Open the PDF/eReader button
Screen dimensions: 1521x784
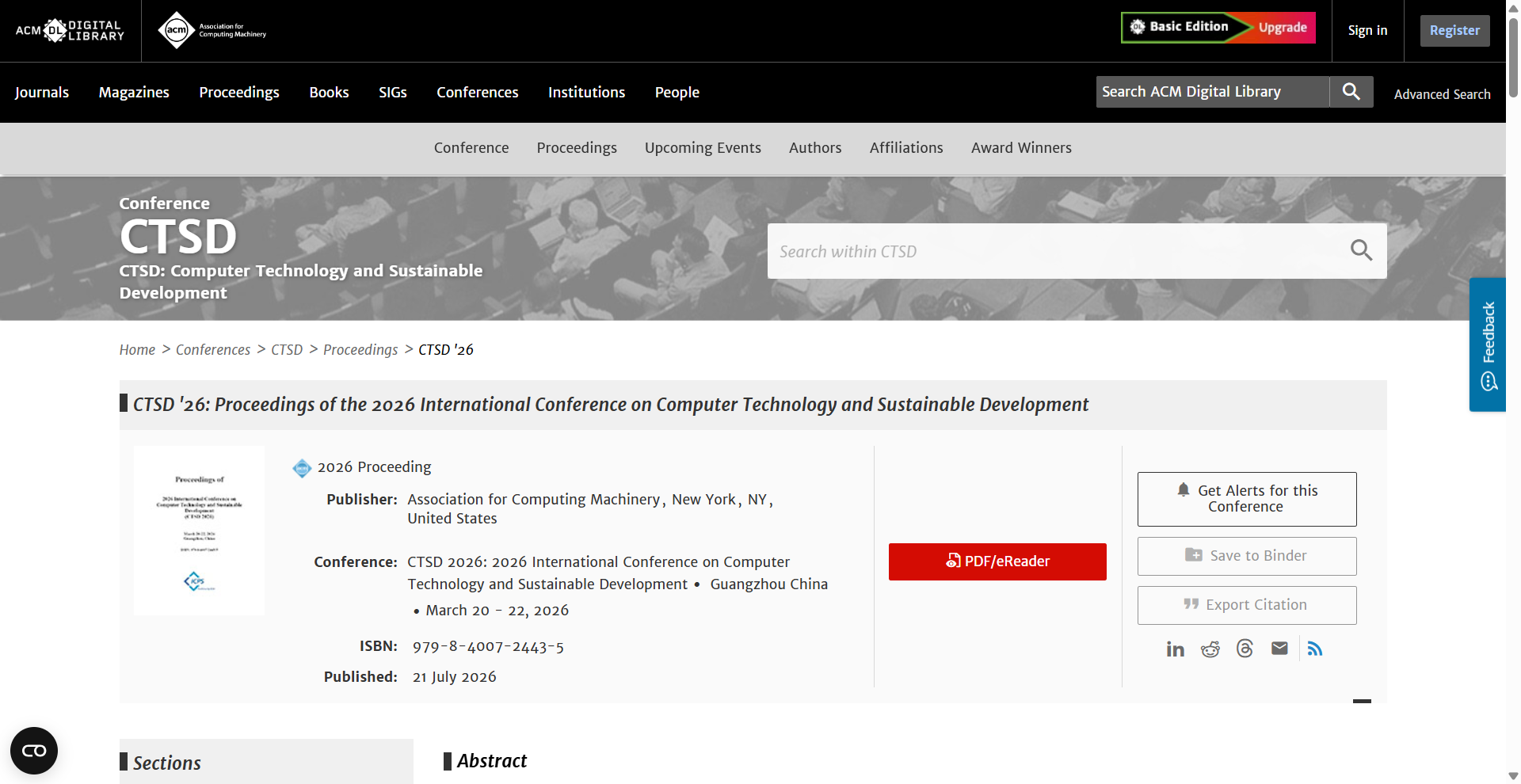pos(997,561)
